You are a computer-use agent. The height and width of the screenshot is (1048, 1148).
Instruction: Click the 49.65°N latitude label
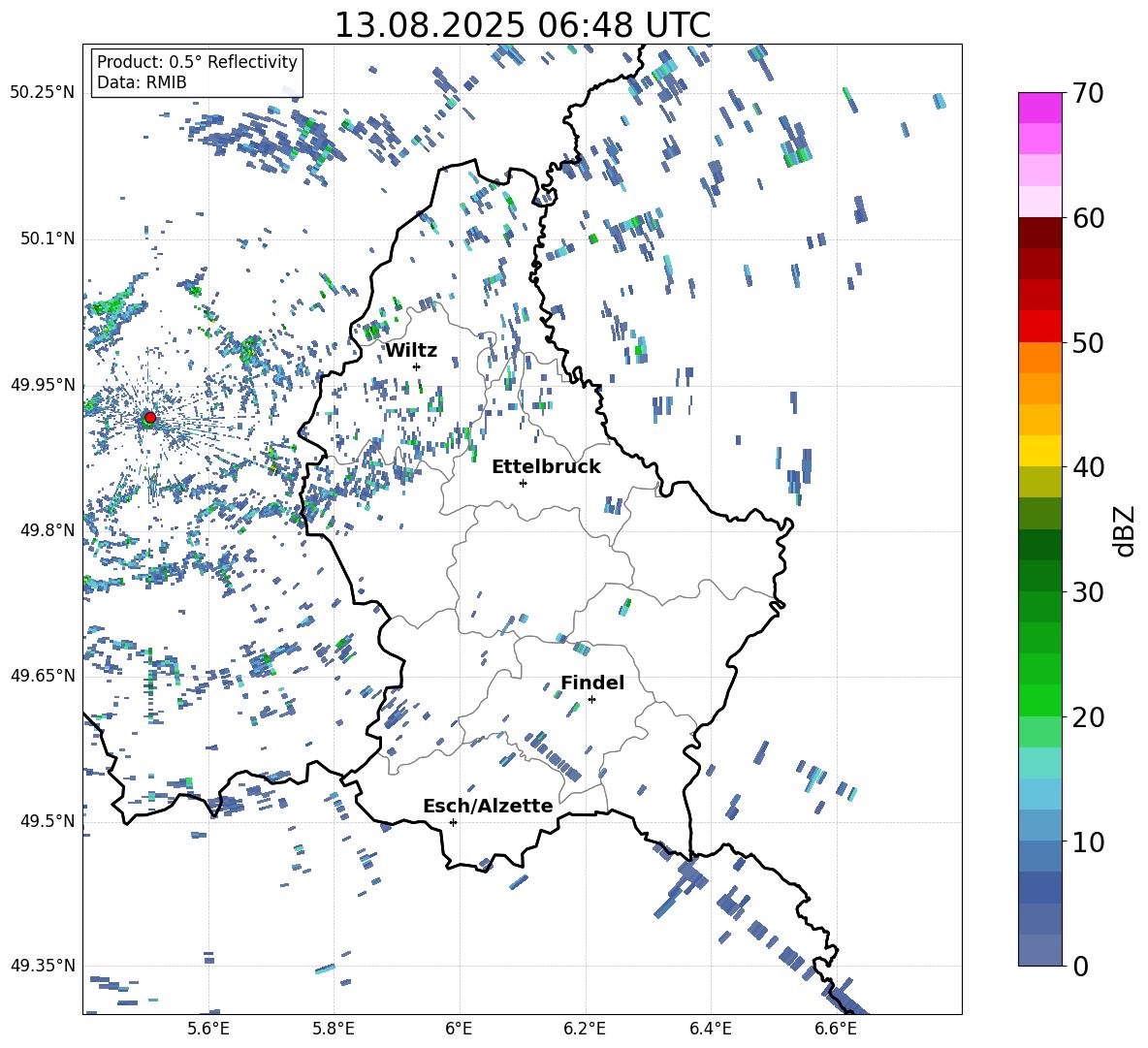tap(43, 675)
